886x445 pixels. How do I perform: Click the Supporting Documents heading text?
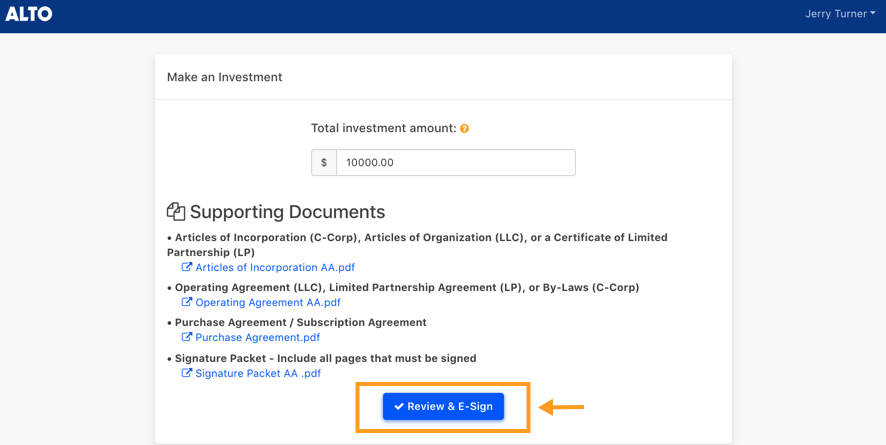pyautogui.click(x=288, y=212)
